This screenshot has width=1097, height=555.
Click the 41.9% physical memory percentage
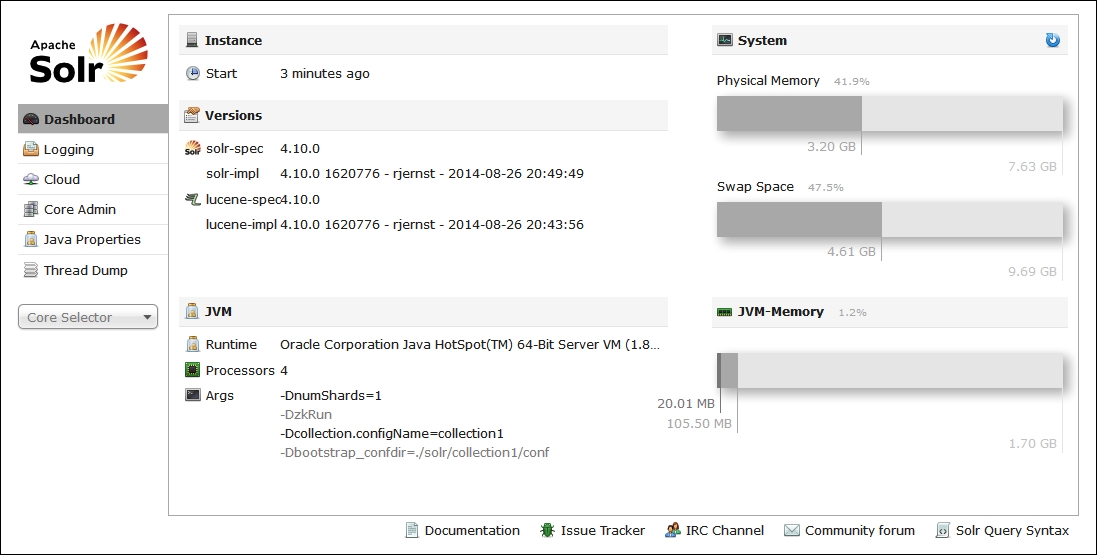[851, 81]
